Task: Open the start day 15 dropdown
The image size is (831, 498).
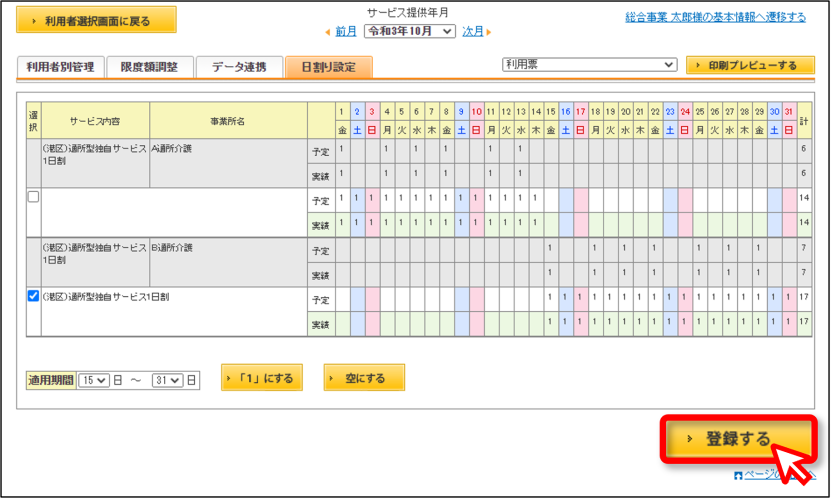Action: [94, 380]
